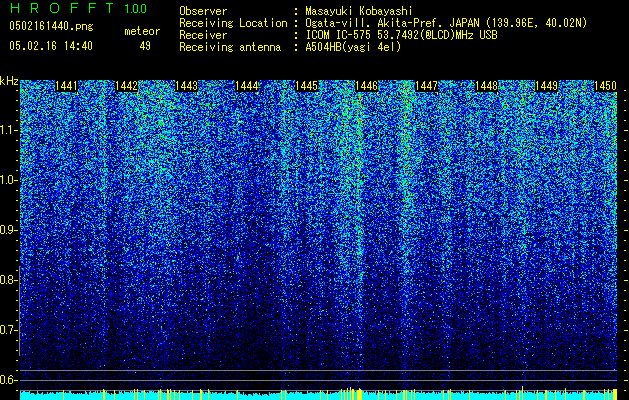Click the 1448 time marker
The width and height of the screenshot is (629, 400).
click(487, 86)
